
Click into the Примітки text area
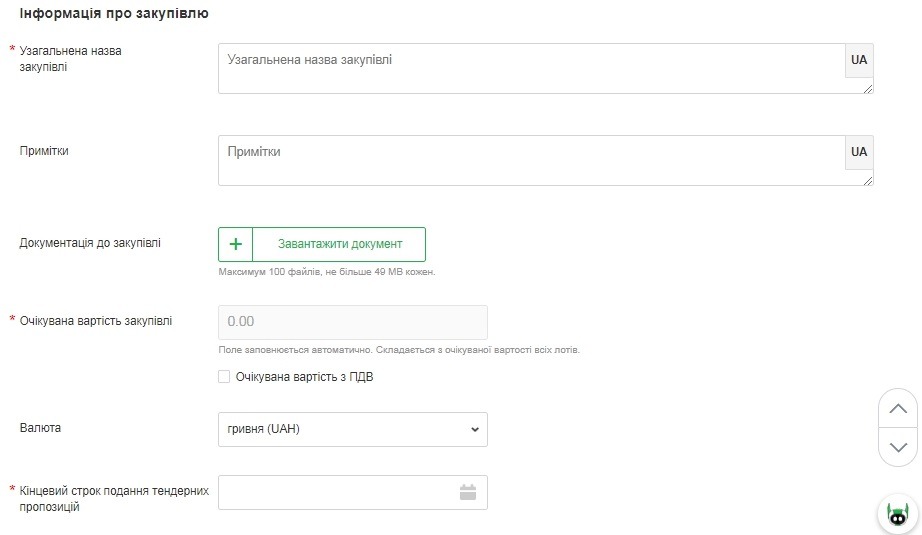point(531,160)
